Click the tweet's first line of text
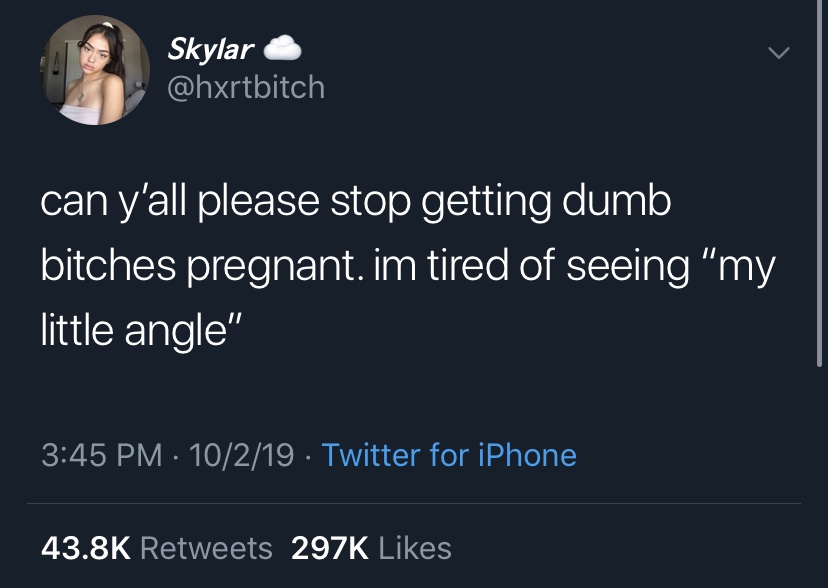Image resolution: width=828 pixels, height=588 pixels. click(x=355, y=203)
